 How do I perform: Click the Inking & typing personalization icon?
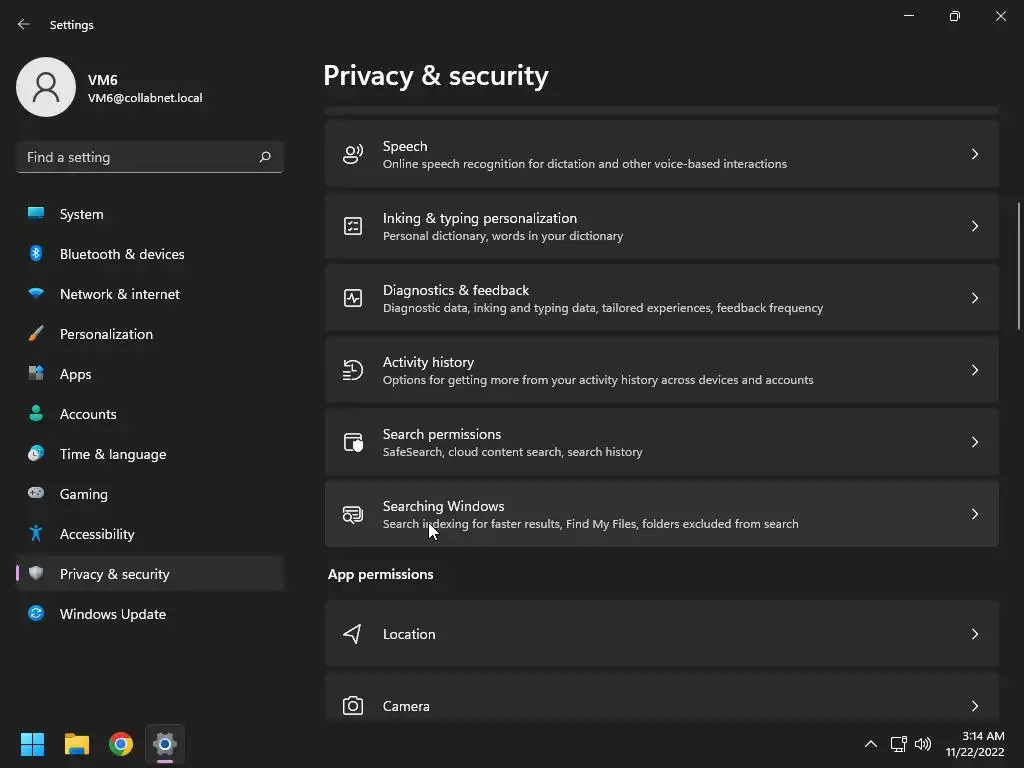(x=353, y=226)
